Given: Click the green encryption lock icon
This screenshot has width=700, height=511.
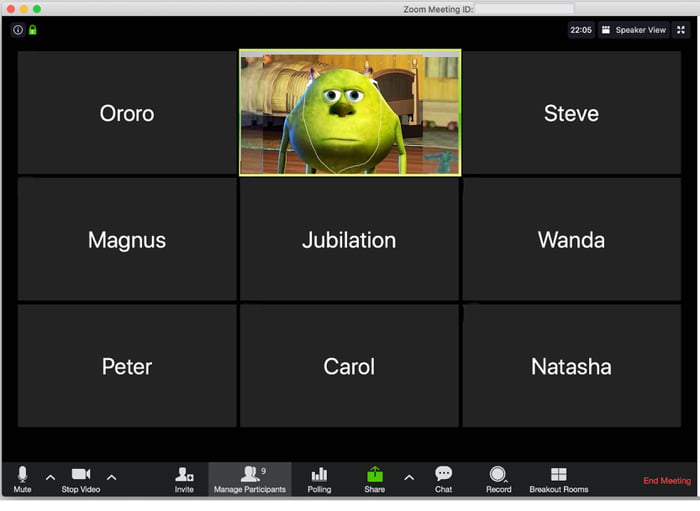Looking at the screenshot, I should (33, 30).
